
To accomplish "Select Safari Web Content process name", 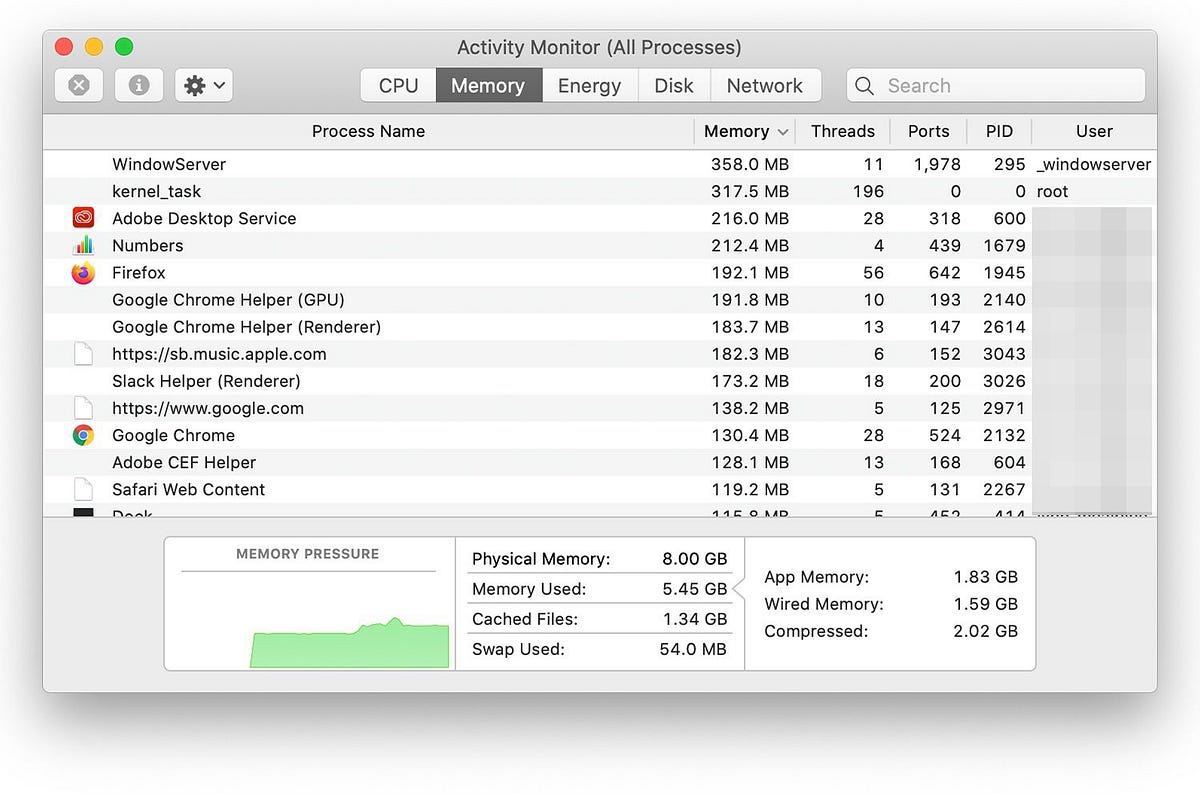I will coord(189,489).
